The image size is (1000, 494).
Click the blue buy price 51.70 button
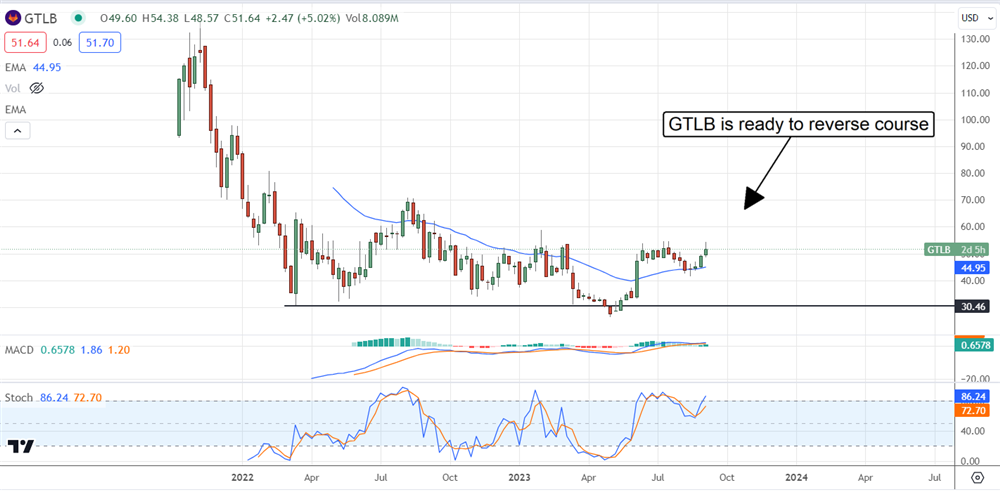pyautogui.click(x=99, y=43)
